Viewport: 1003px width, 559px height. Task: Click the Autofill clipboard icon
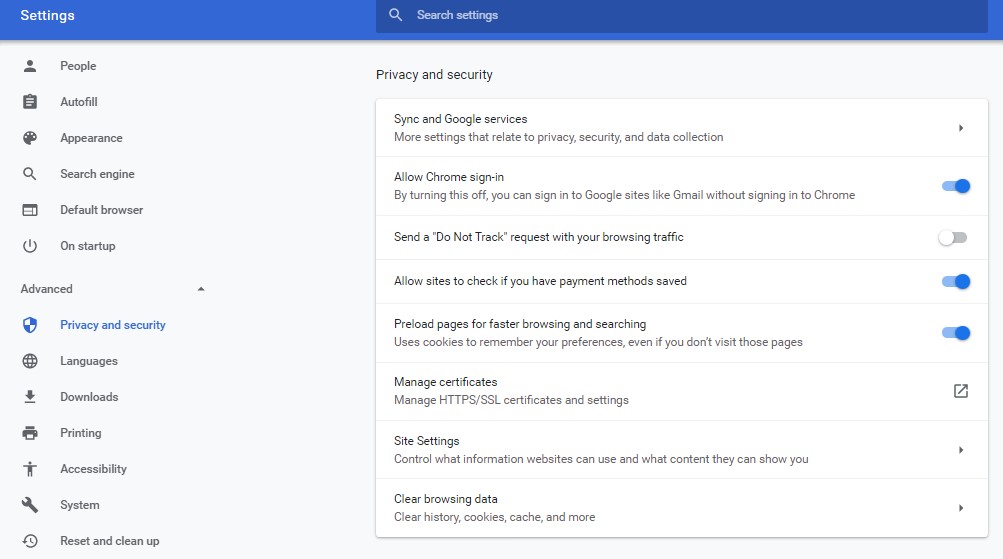click(x=29, y=102)
